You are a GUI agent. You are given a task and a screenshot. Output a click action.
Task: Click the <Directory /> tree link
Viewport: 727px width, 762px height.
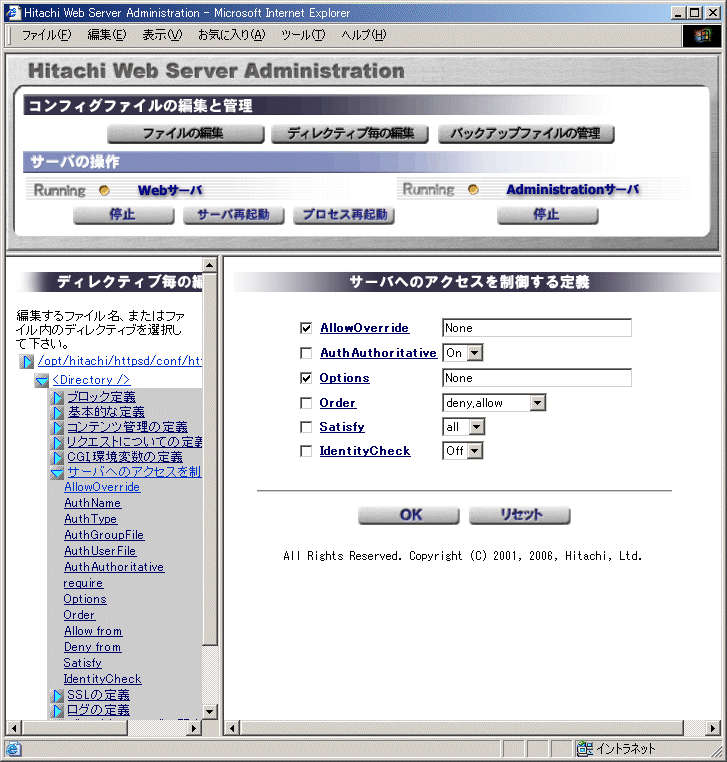pyautogui.click(x=91, y=380)
